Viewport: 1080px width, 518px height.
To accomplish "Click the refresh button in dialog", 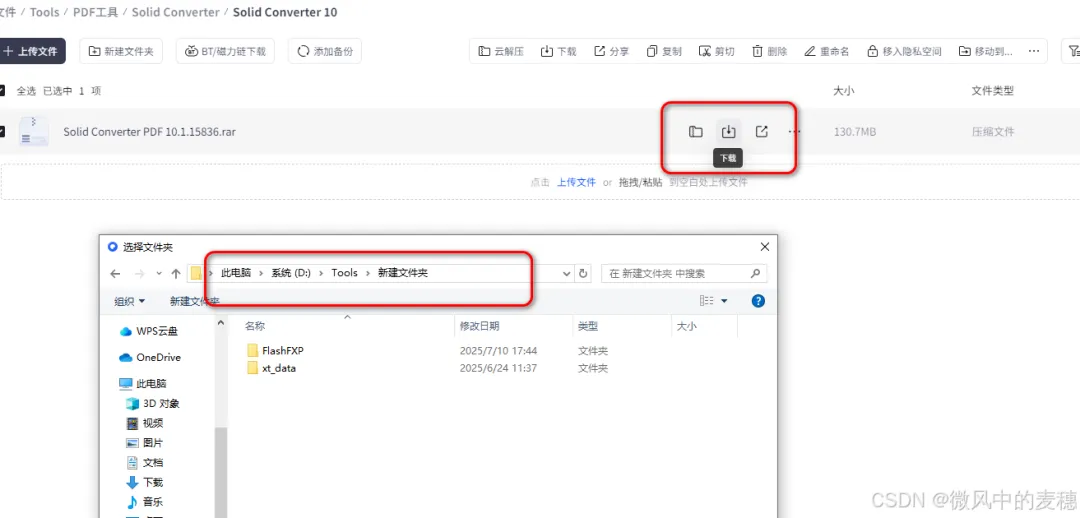I will pyautogui.click(x=583, y=273).
